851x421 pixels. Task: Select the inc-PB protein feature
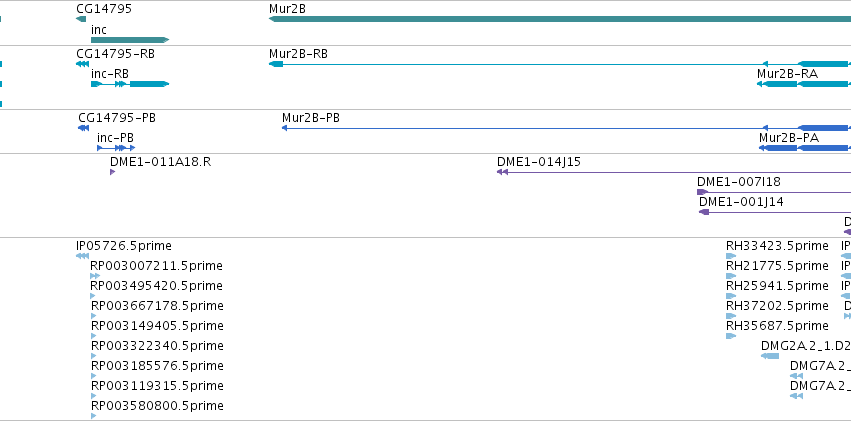coord(116,148)
